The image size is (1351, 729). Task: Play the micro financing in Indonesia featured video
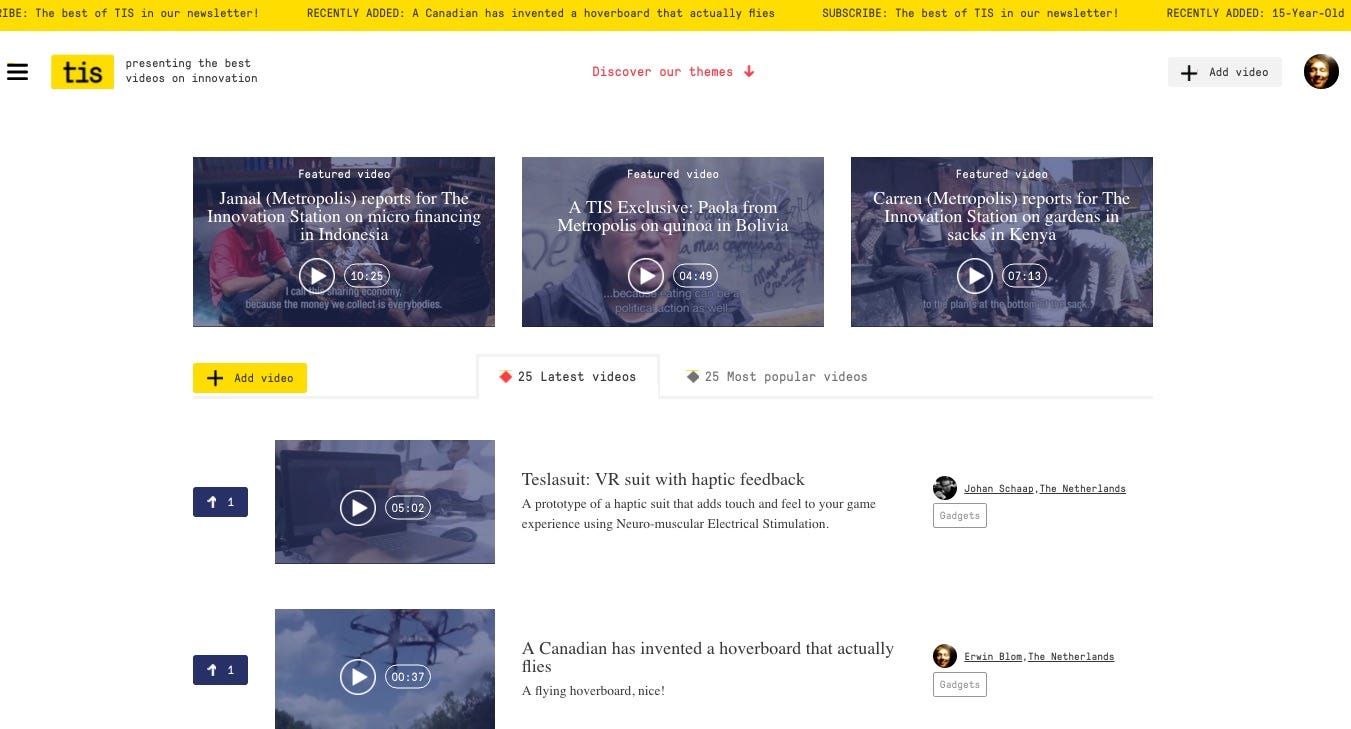coord(316,276)
